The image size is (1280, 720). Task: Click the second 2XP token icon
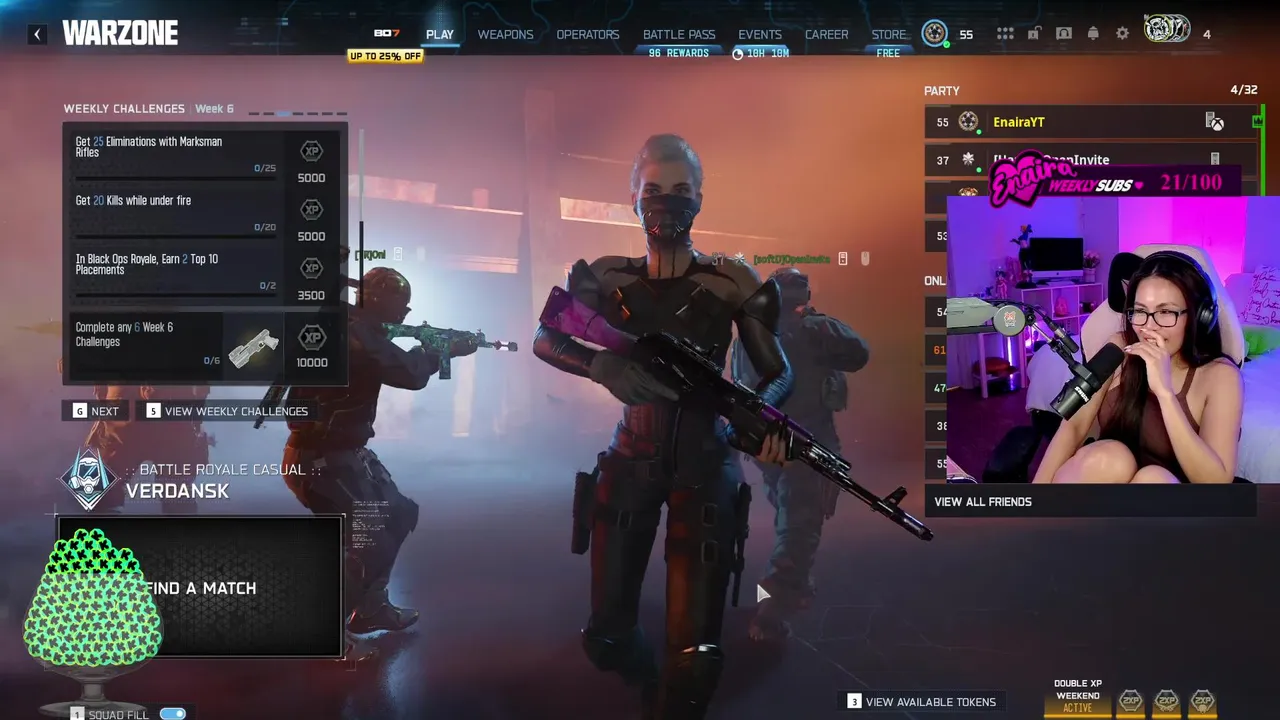pos(1166,701)
